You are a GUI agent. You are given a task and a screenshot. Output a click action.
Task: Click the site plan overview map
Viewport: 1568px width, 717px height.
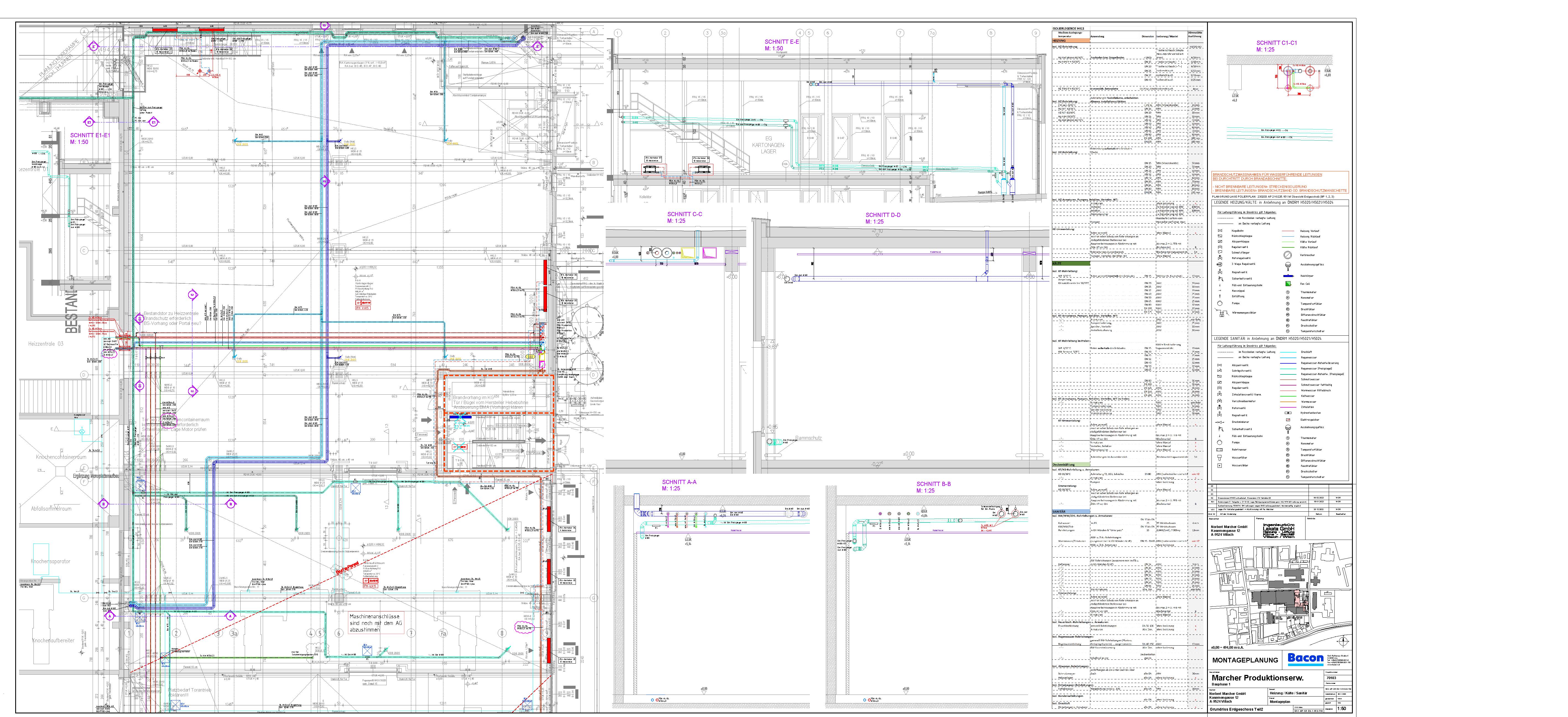pos(1280,594)
